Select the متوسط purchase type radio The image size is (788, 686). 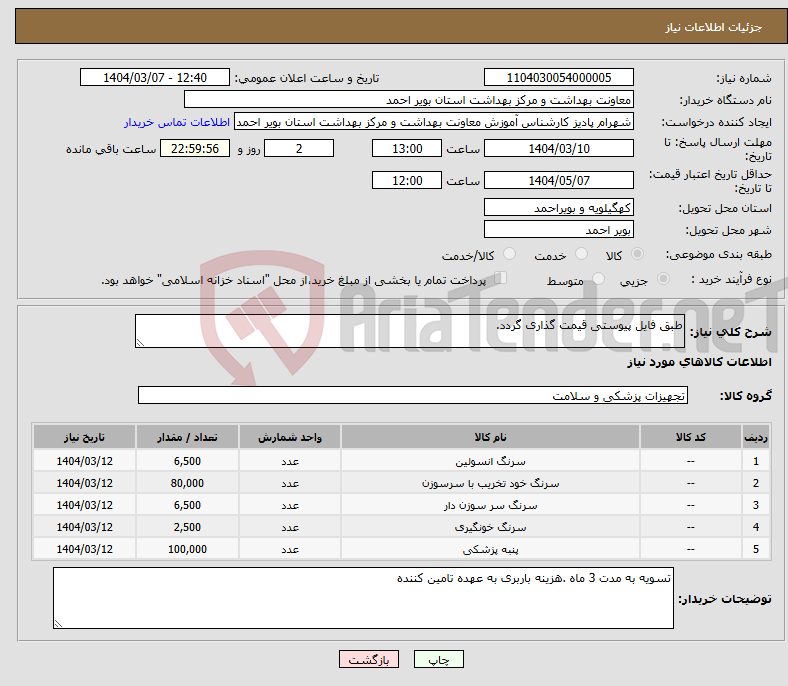[599, 278]
